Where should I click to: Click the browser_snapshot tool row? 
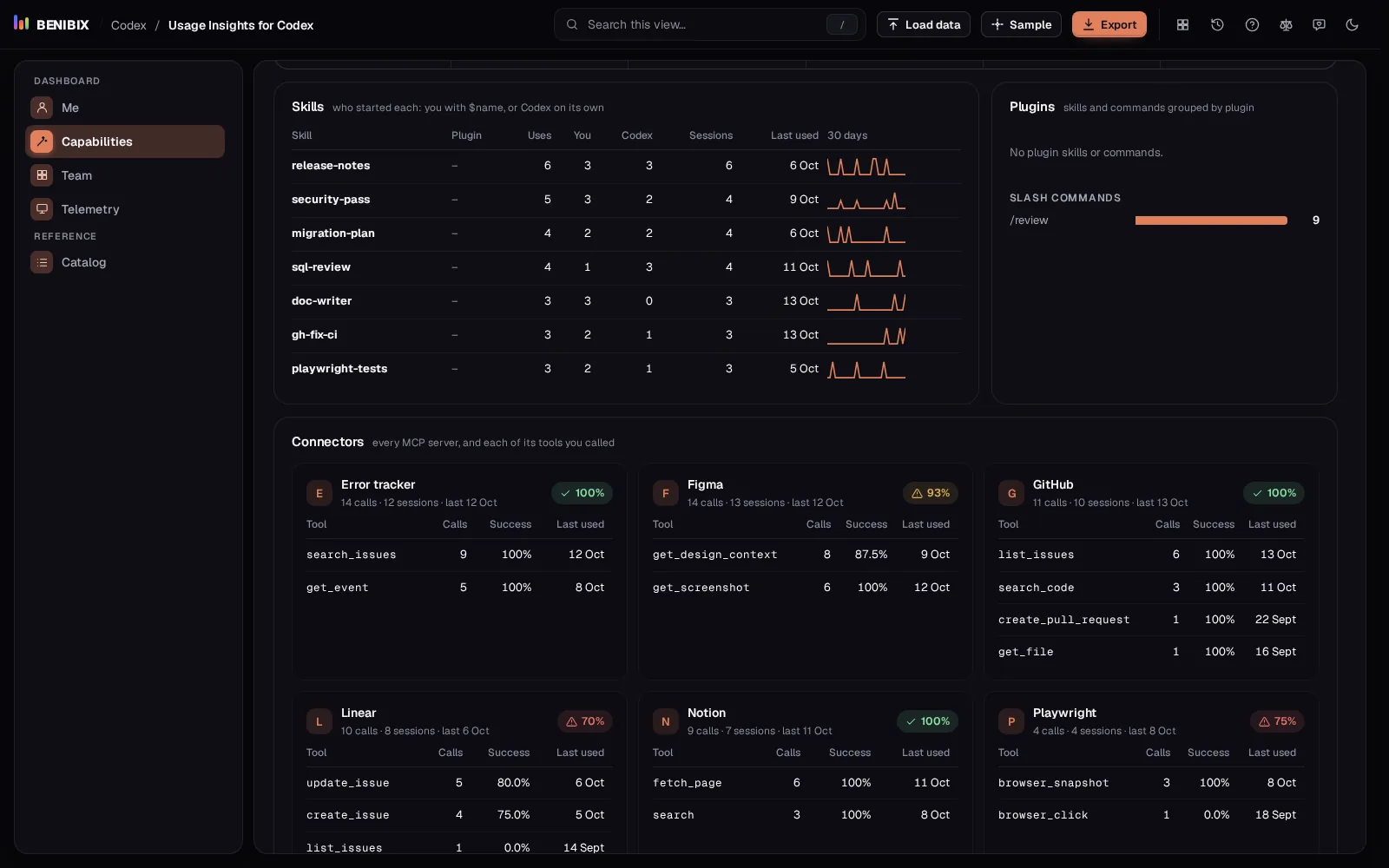1151,783
